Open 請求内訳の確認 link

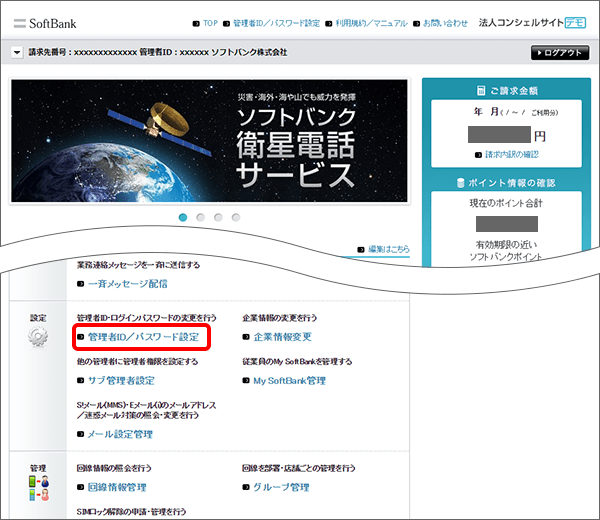[x=512, y=155]
